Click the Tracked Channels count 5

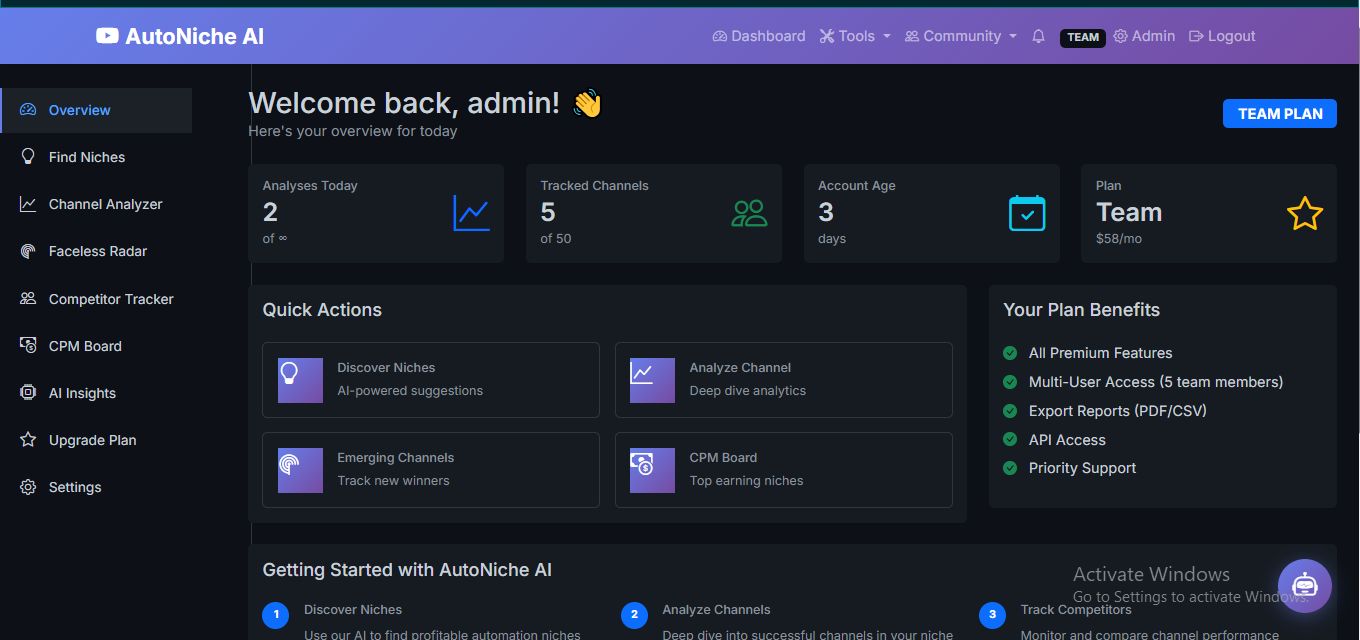tap(548, 212)
